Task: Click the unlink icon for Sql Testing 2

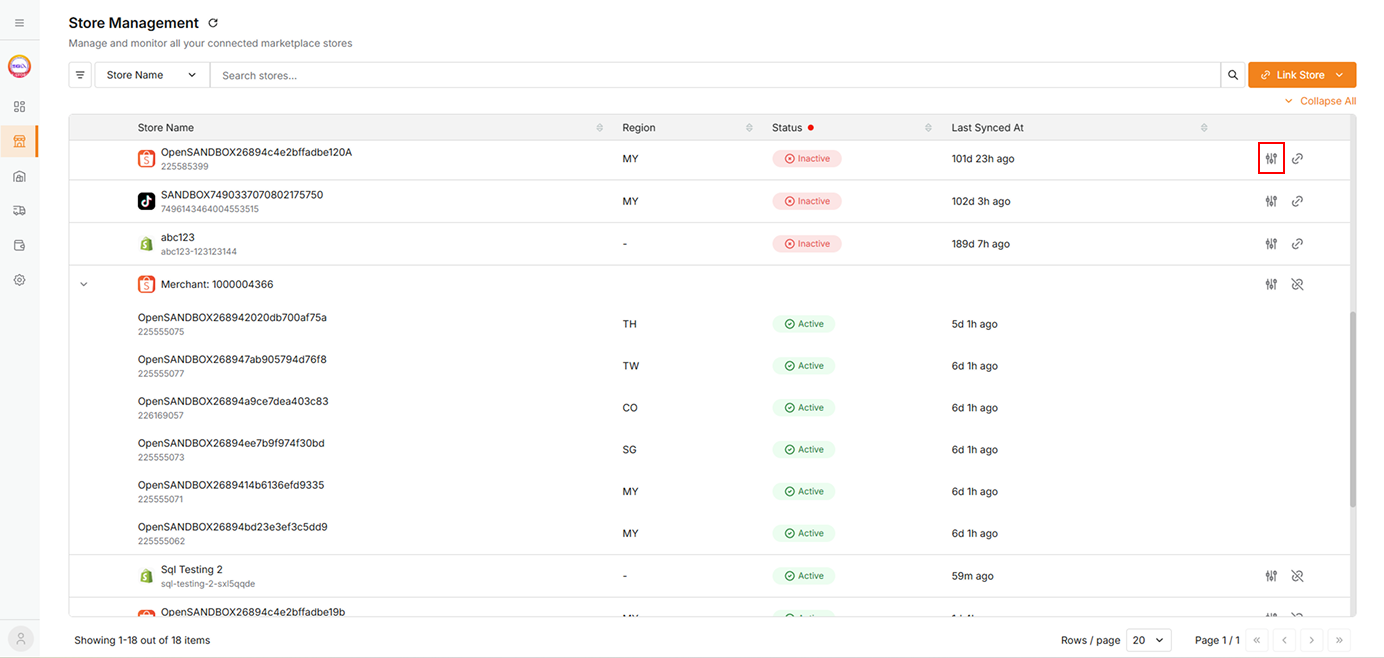Action: coord(1297,576)
